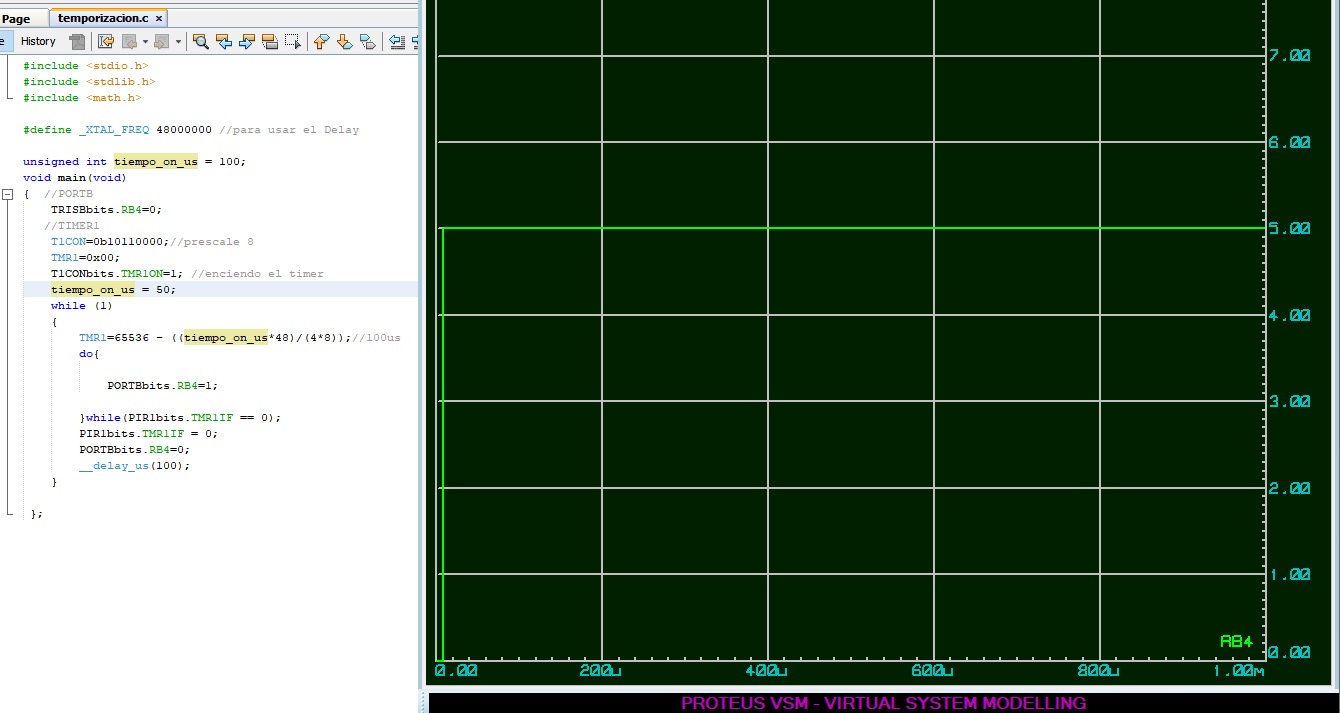Click the TRISBbits.RB4=0 line
The width and height of the screenshot is (1340, 713).
tap(106, 210)
